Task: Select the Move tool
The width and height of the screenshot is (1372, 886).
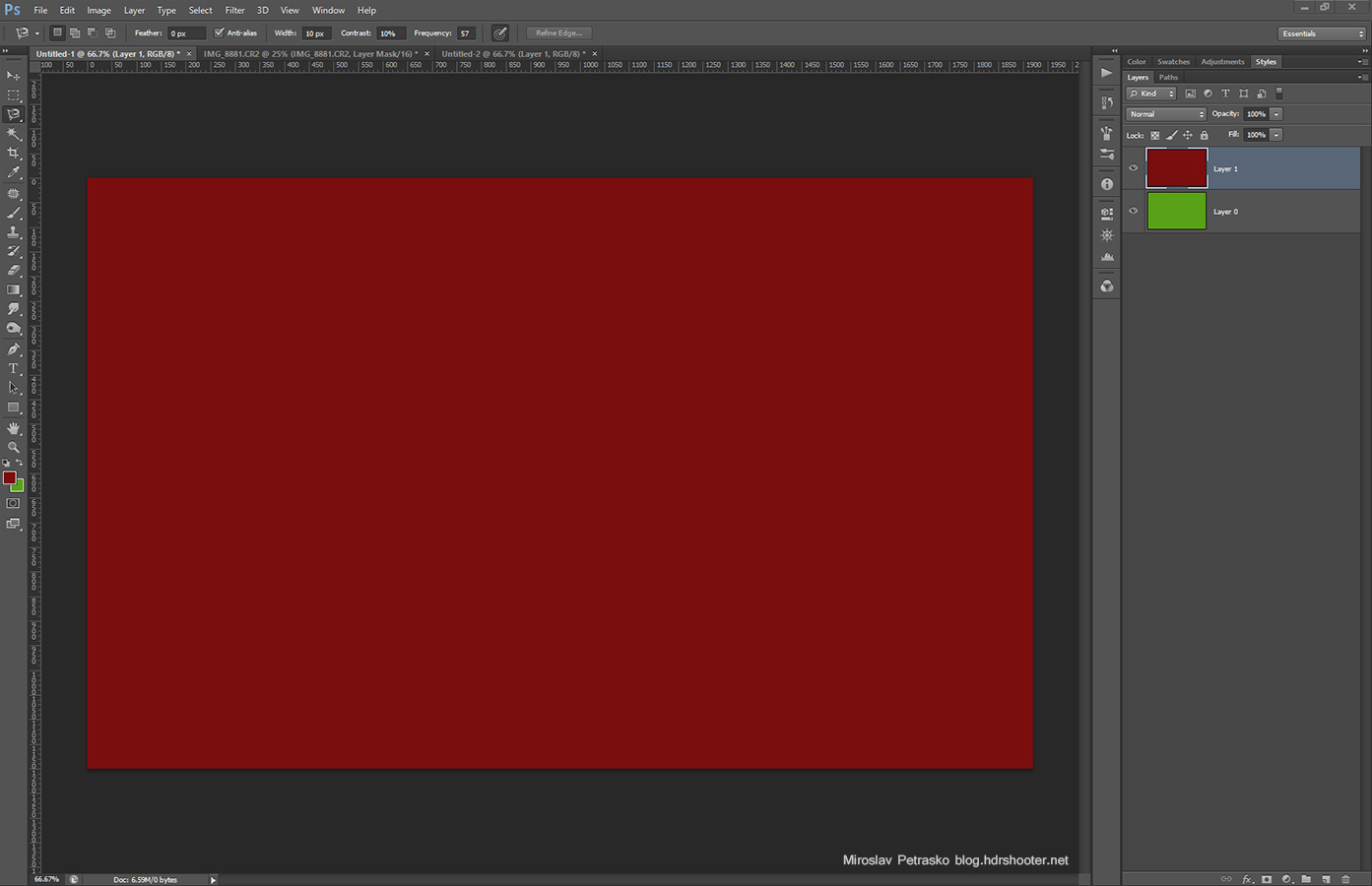Action: (x=13, y=76)
